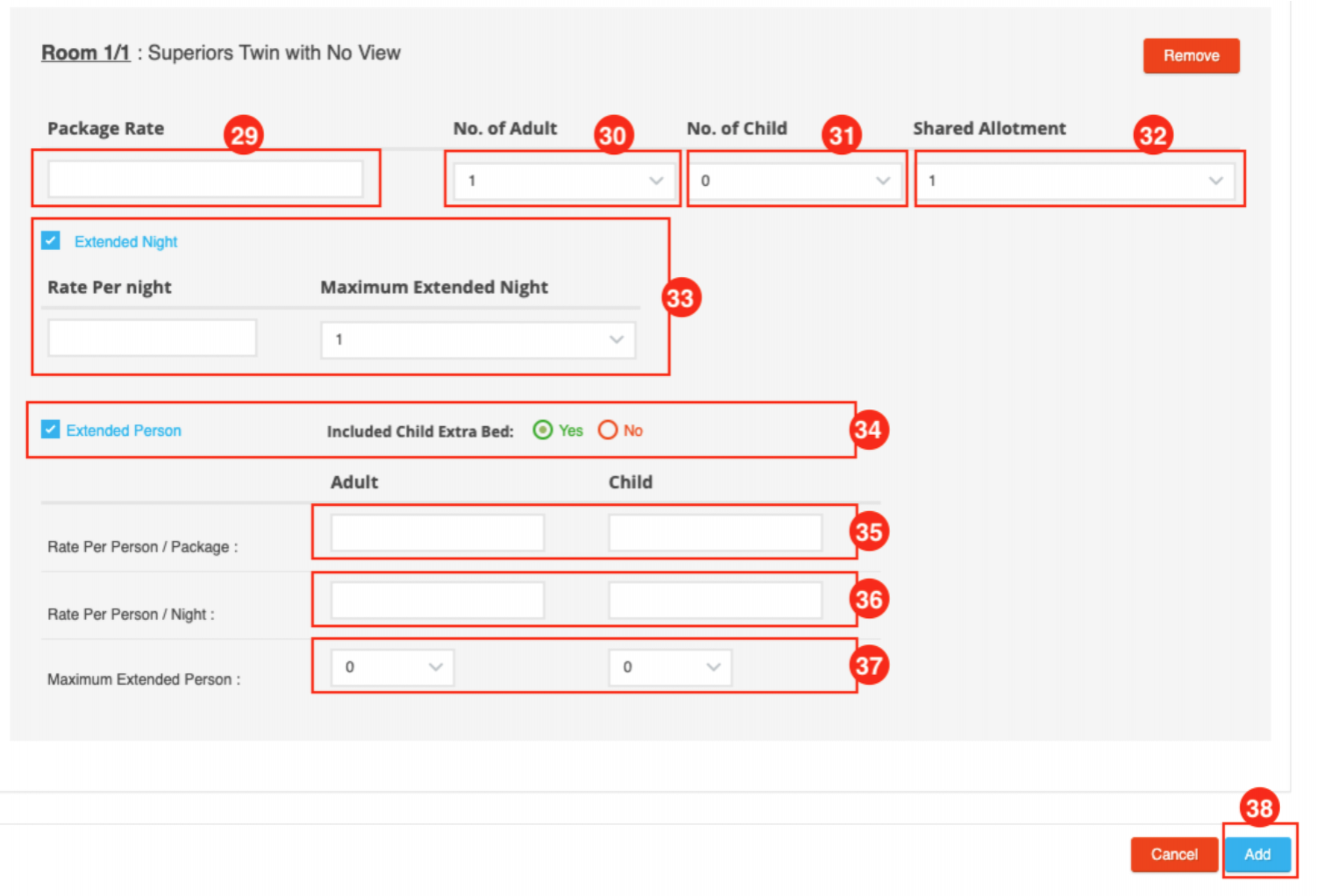Select Yes for Included Child Extra Bed
This screenshot has height=896, width=1317.
(543, 430)
